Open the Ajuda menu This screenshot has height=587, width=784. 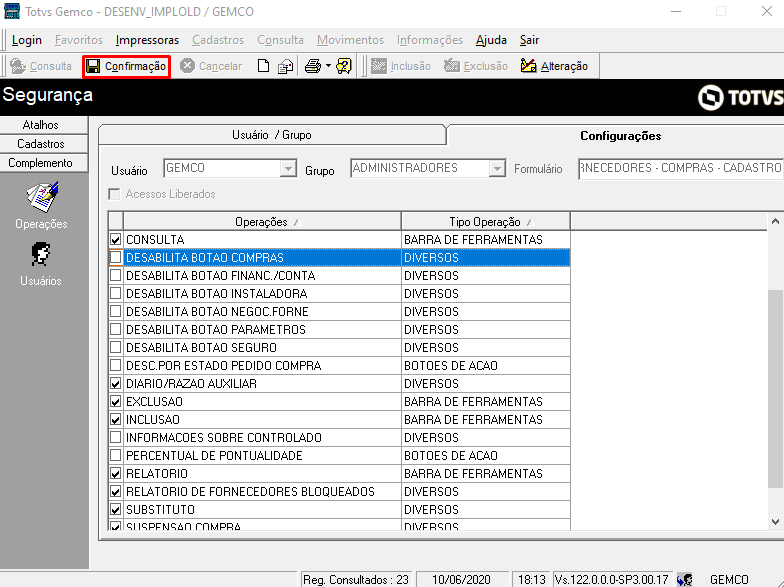pos(491,40)
